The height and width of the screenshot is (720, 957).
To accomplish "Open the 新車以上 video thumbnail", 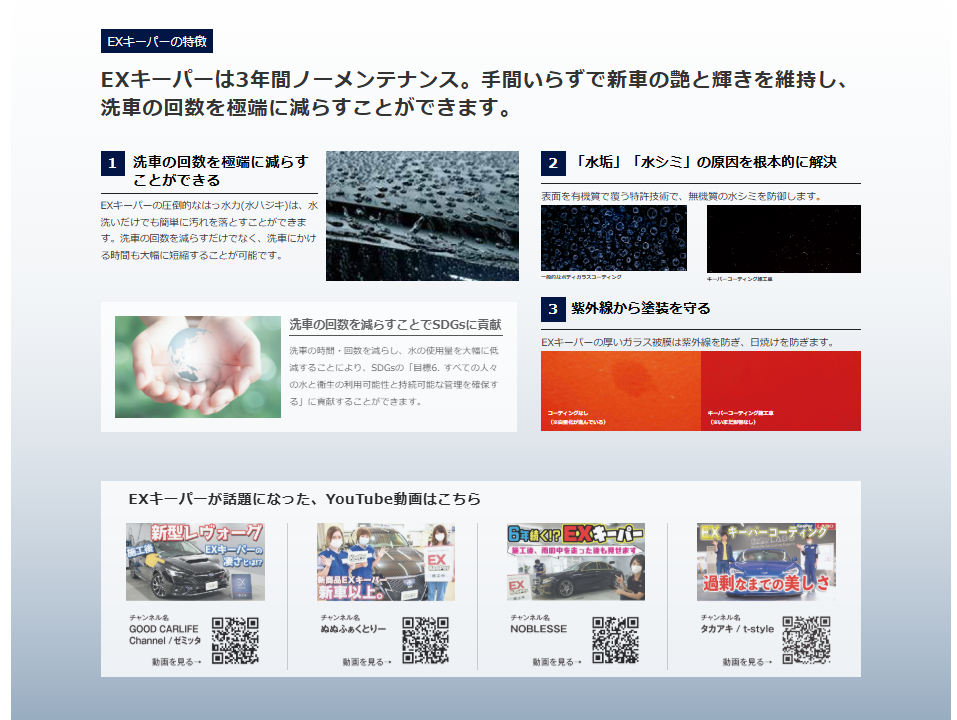I will (385, 561).
